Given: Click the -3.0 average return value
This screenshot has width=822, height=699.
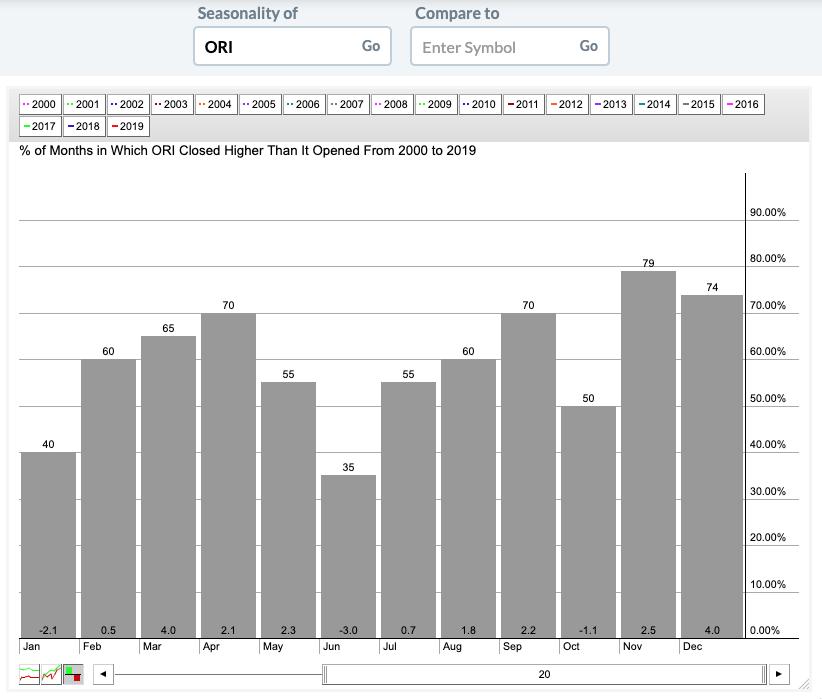Looking at the screenshot, I should [x=349, y=630].
